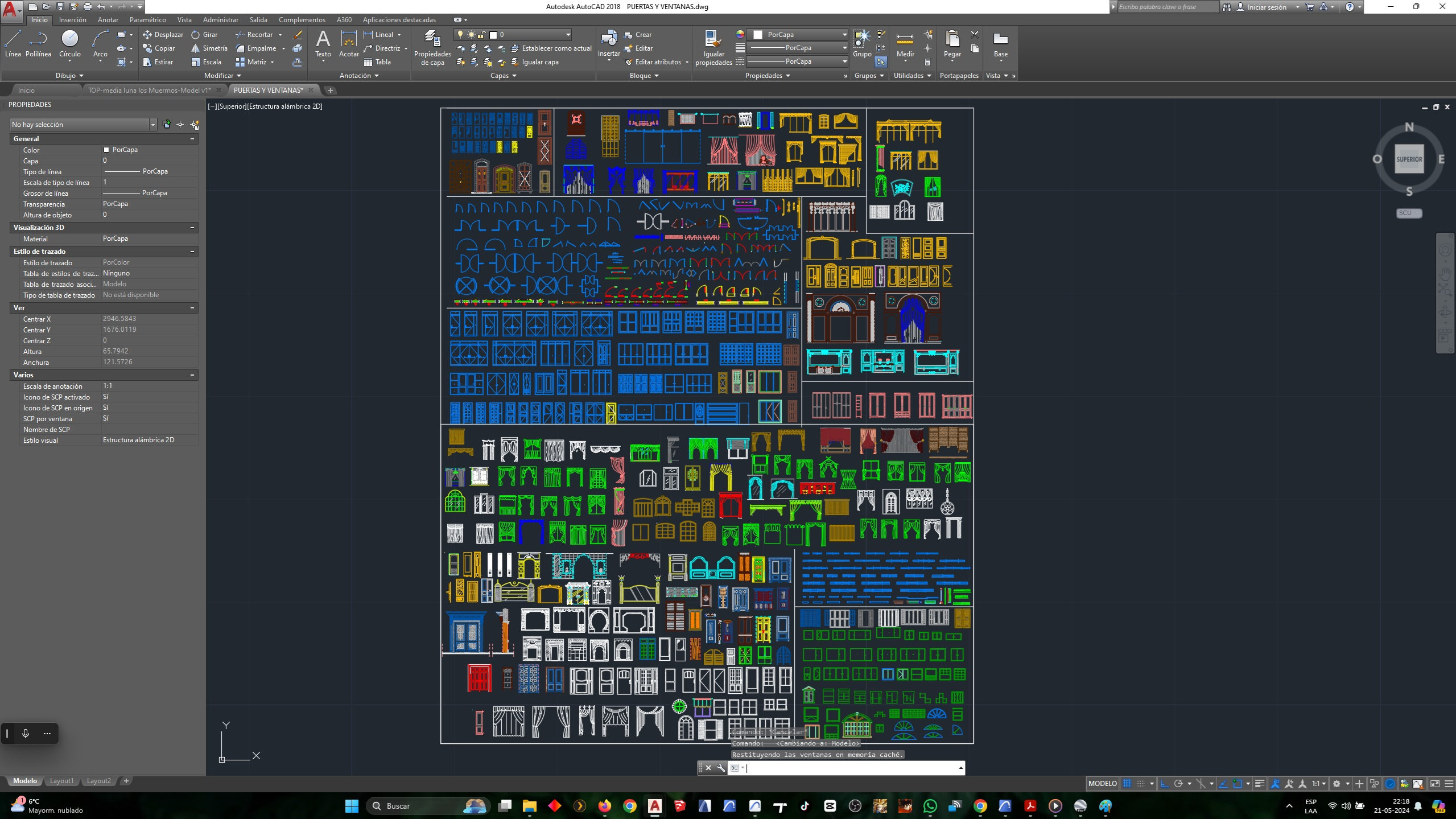1456x819 pixels.
Task: Open the object color swatch in Capas panel
Action: coord(493,35)
